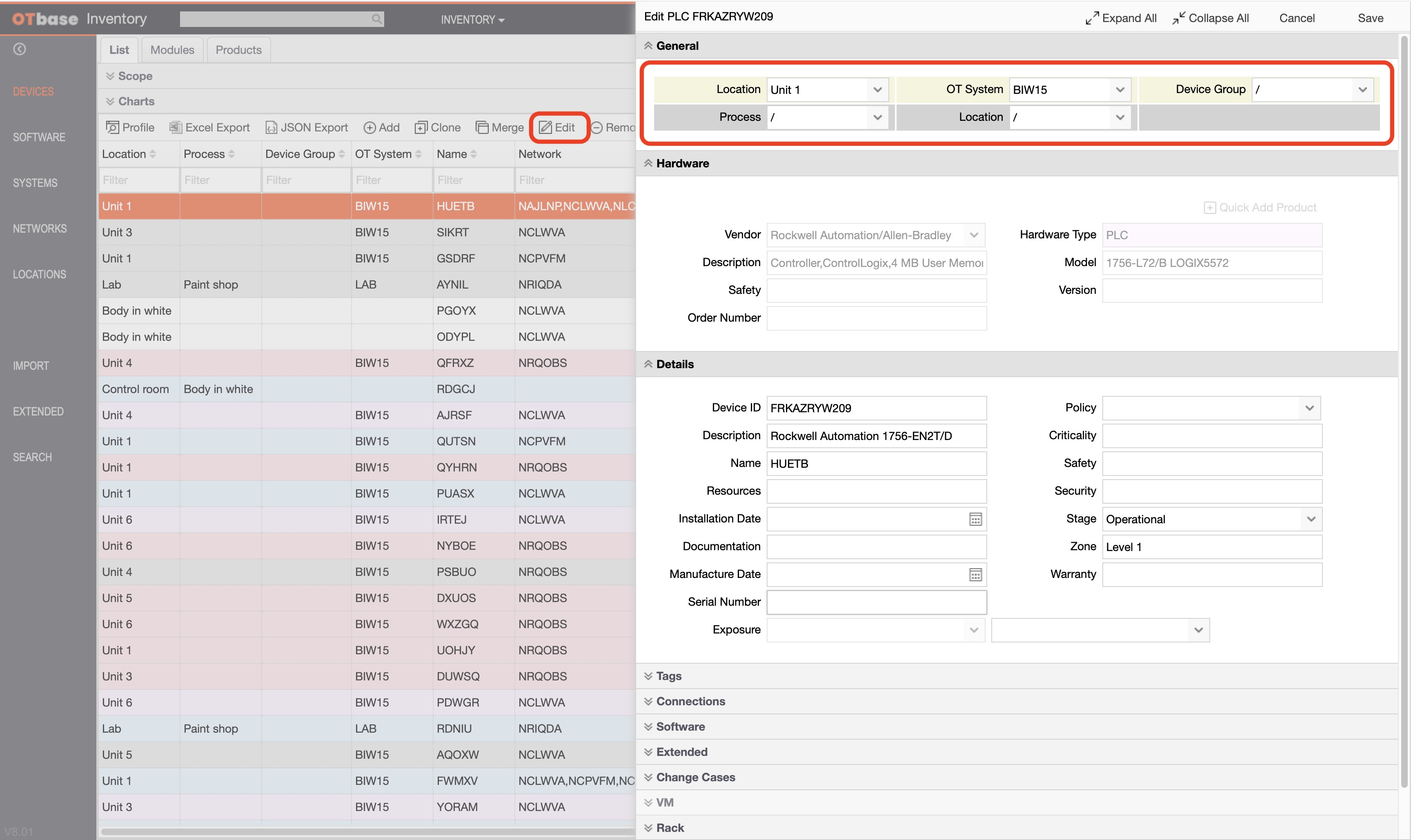Click Excel Export in toolbar

click(x=209, y=127)
